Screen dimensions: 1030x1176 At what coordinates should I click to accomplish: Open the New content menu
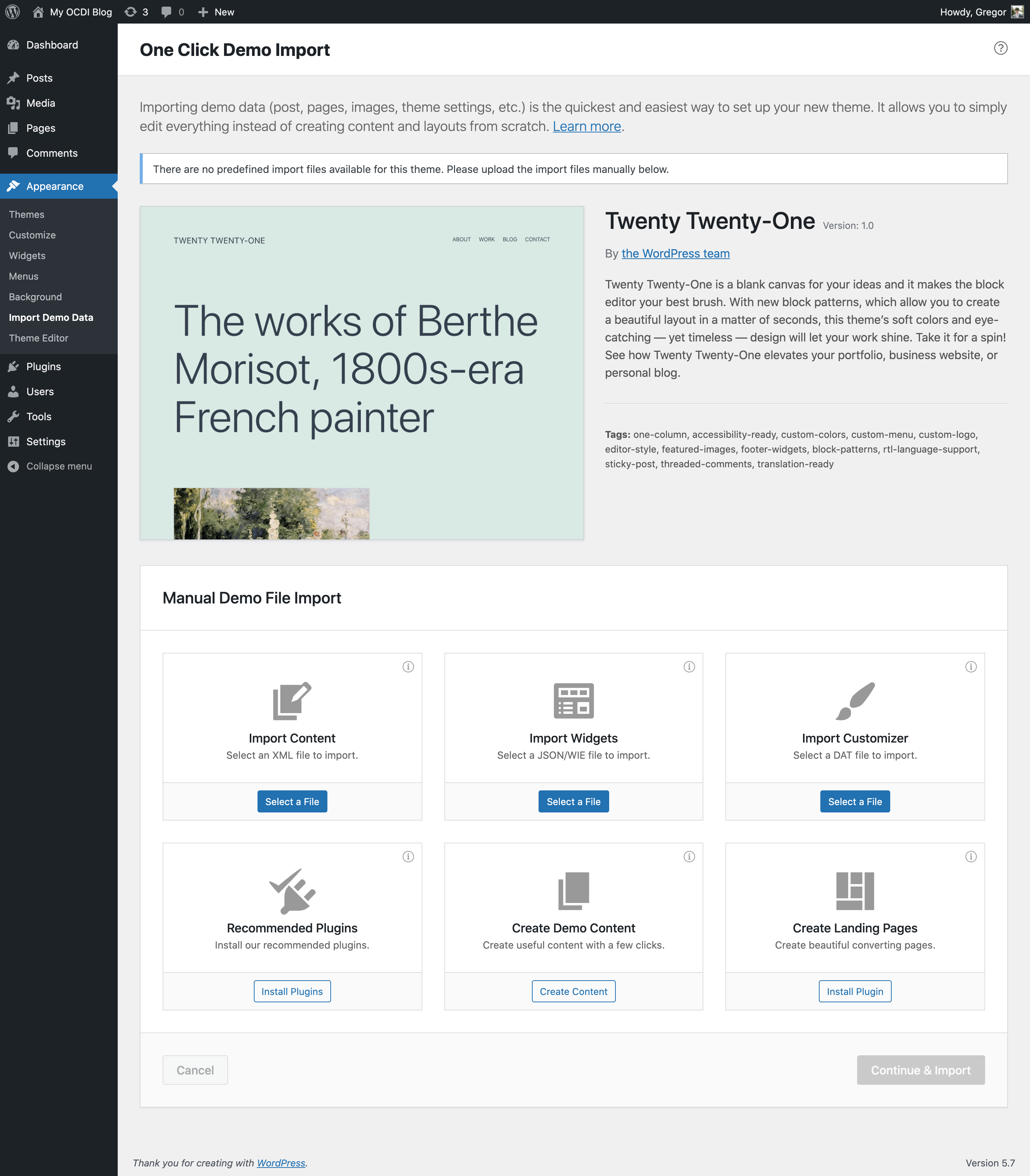pos(216,11)
